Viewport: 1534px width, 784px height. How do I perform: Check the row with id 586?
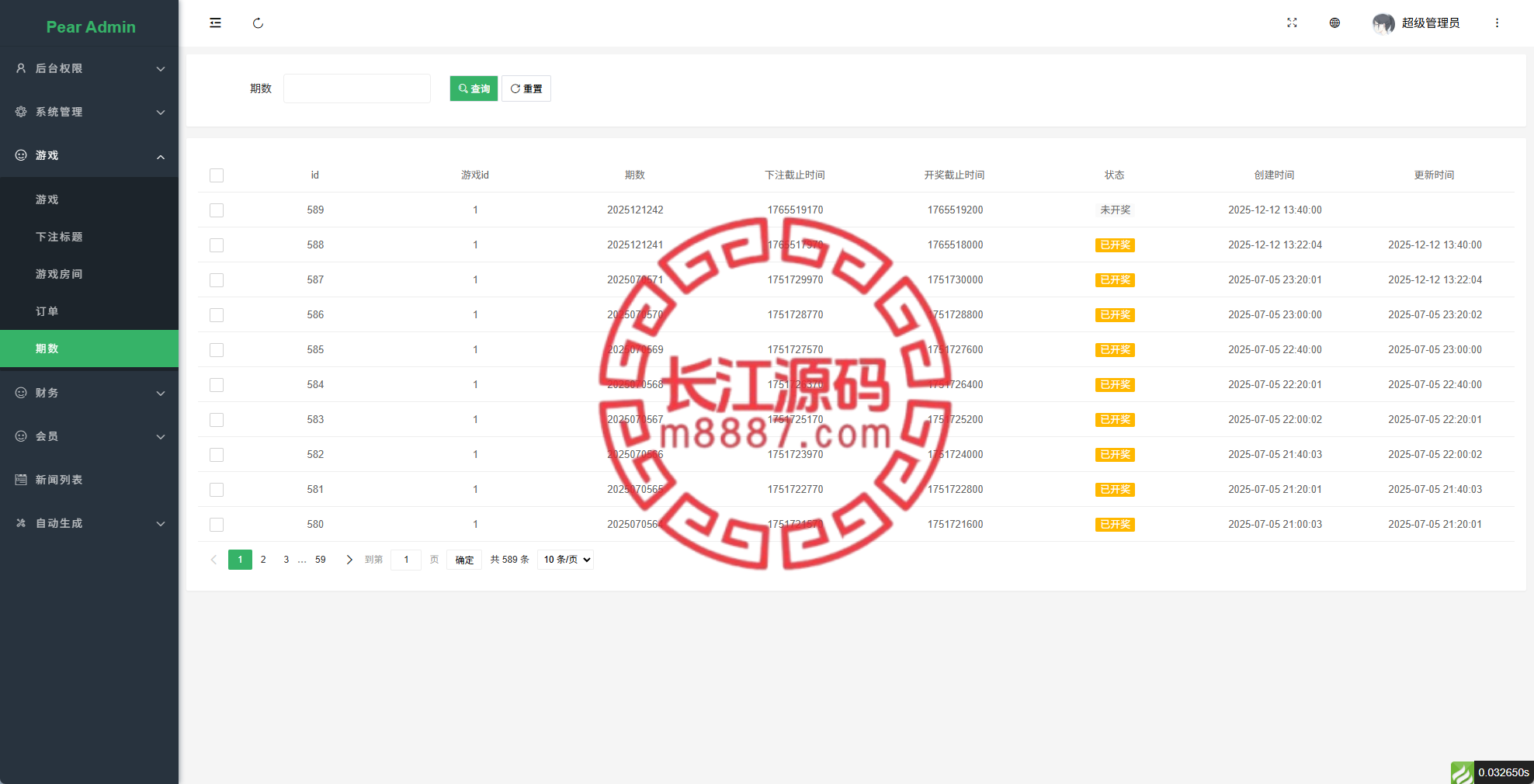pos(217,315)
